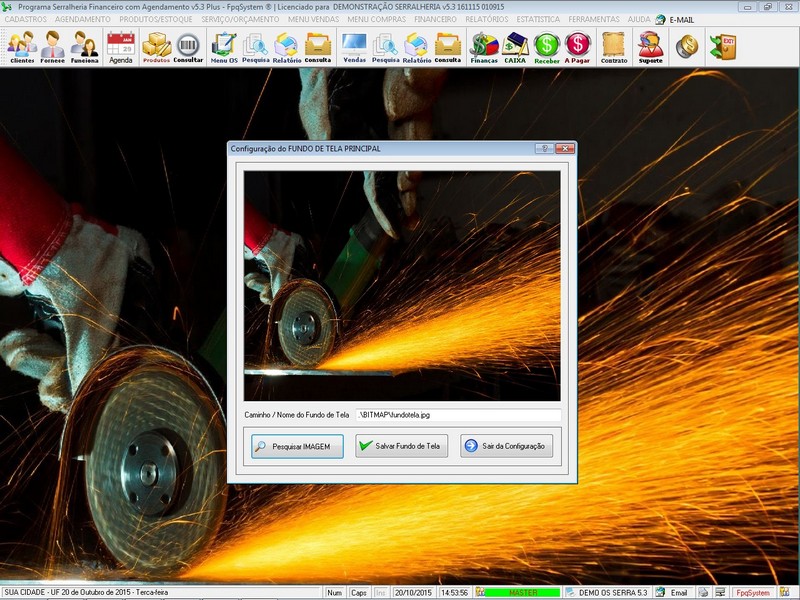
Task: Click the Num indicator in status bar
Action: (x=334, y=592)
